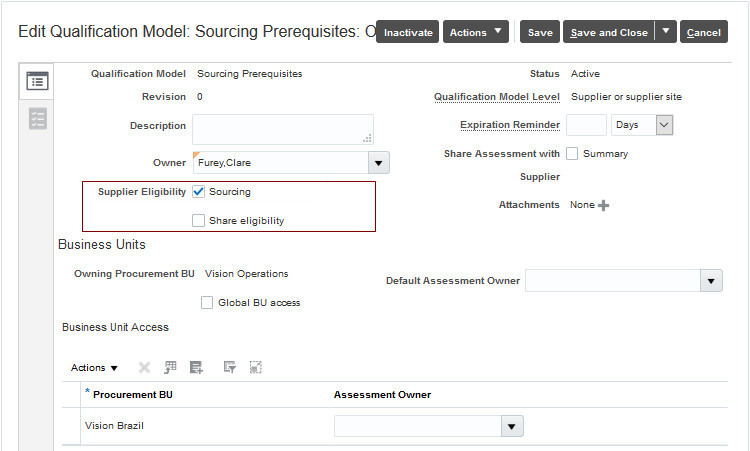Check the Global BU access box
This screenshot has width=750, height=451.
207,302
